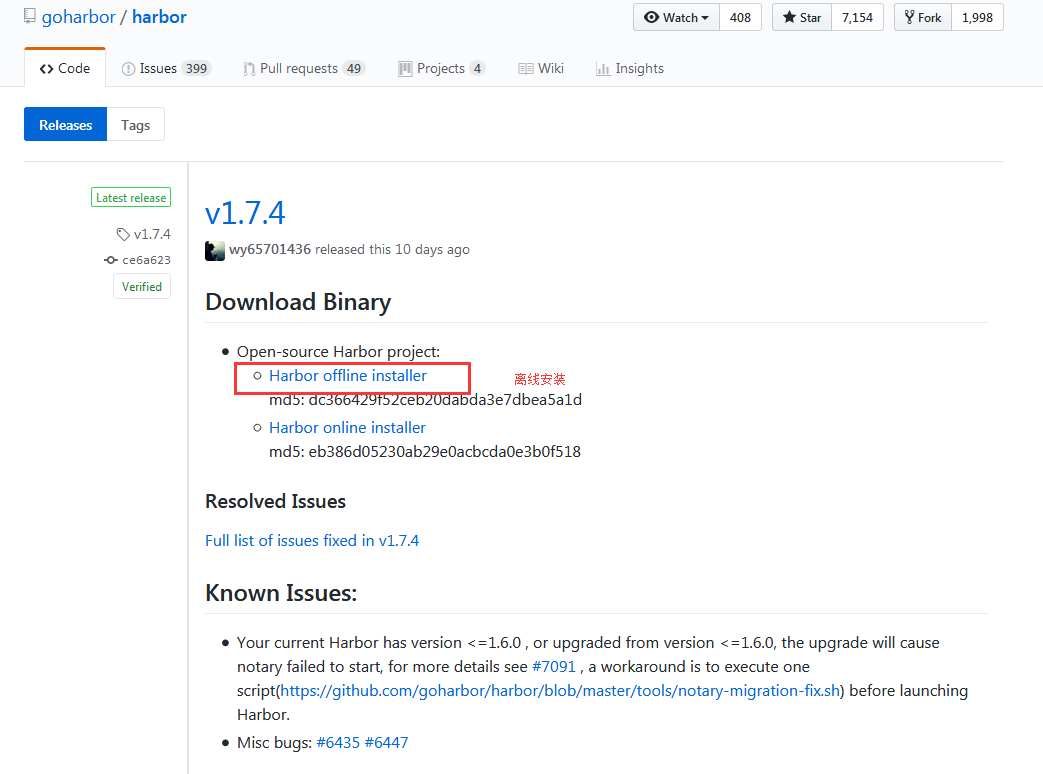This screenshot has height=774, width=1043.
Task: Click the Pull requests count badge 49
Action: click(x=354, y=68)
